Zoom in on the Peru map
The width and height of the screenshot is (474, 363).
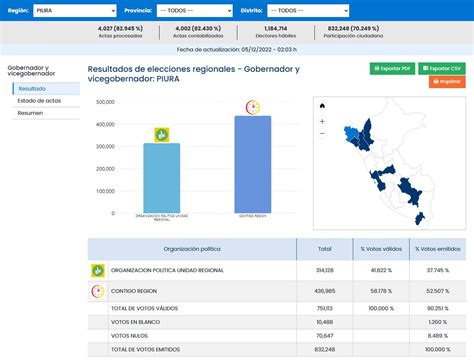[322, 121]
